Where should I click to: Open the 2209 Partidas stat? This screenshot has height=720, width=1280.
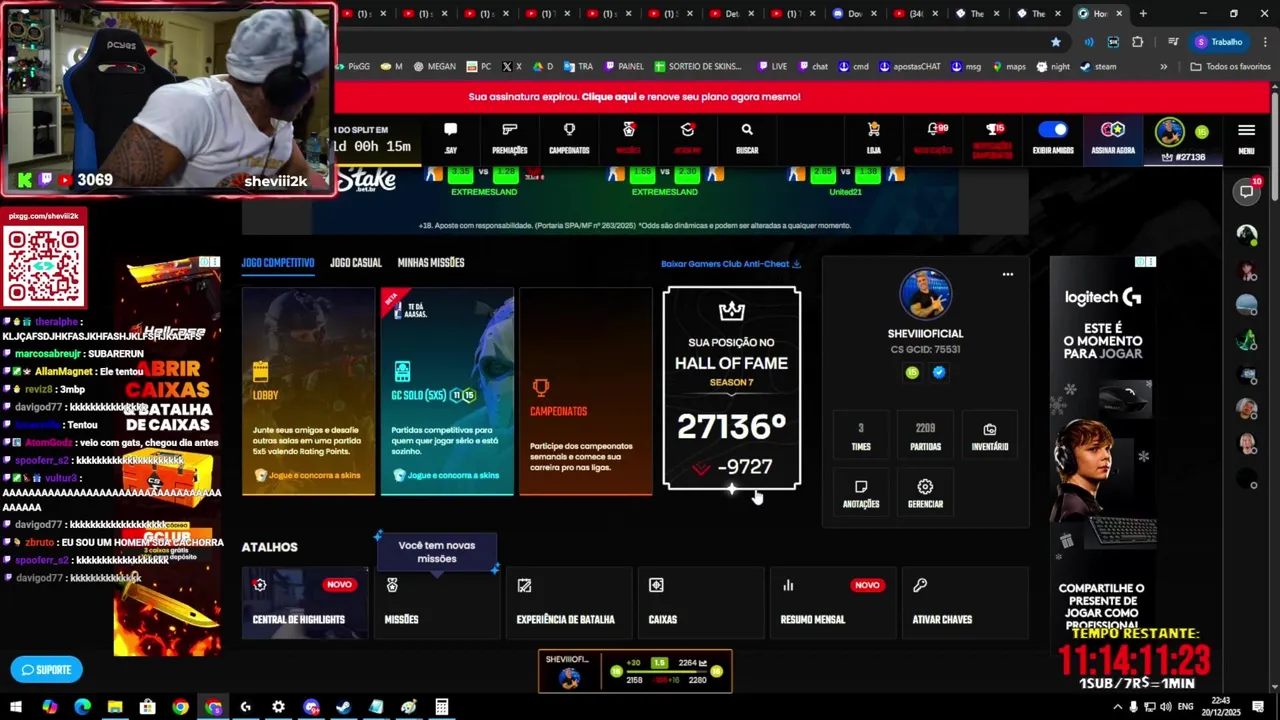tap(925, 437)
